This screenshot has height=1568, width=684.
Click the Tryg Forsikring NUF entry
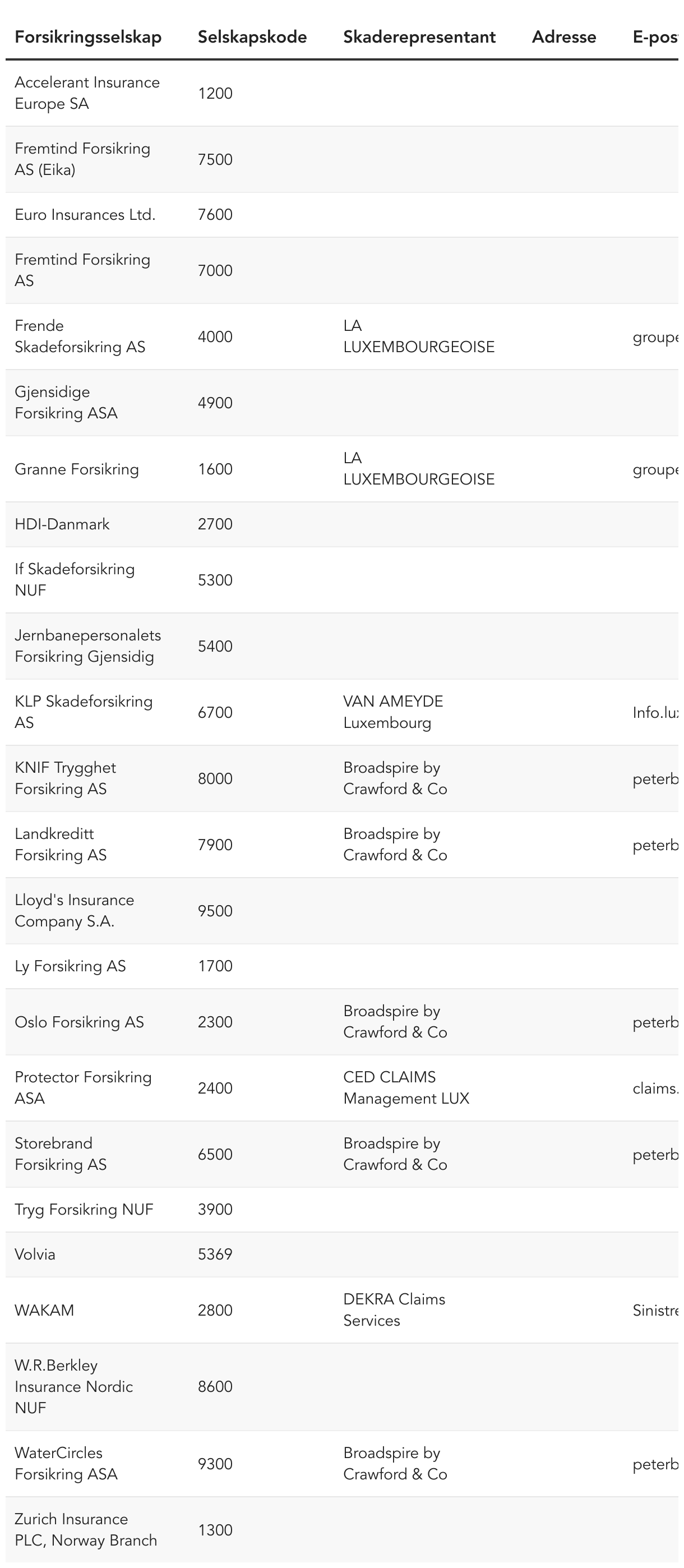(x=84, y=1209)
